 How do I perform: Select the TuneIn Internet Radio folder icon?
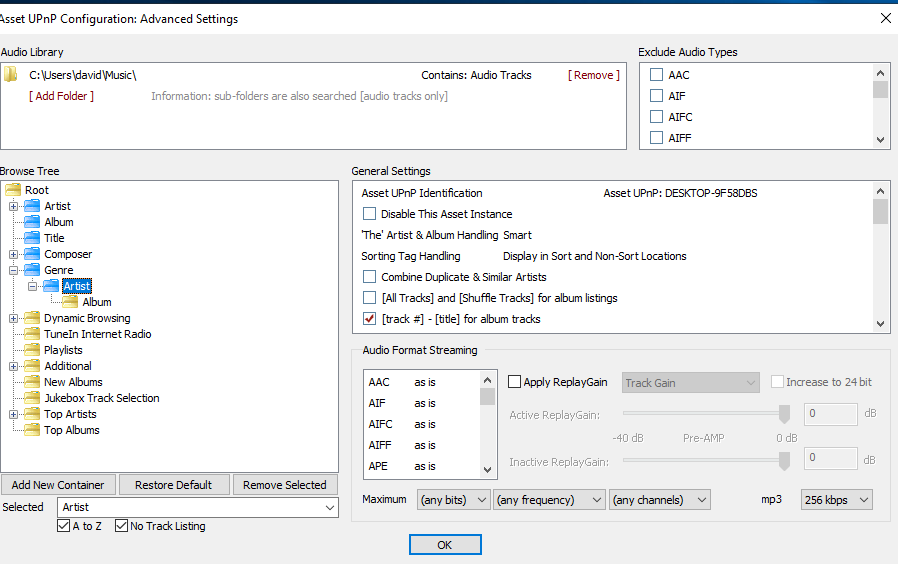coord(32,334)
